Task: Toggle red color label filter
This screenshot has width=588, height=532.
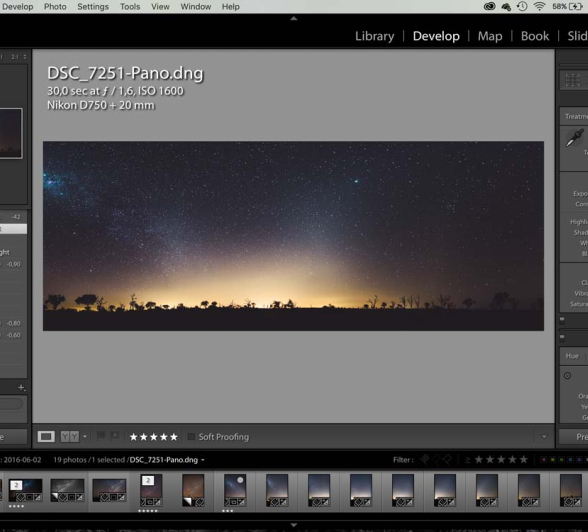Action: pos(544,459)
